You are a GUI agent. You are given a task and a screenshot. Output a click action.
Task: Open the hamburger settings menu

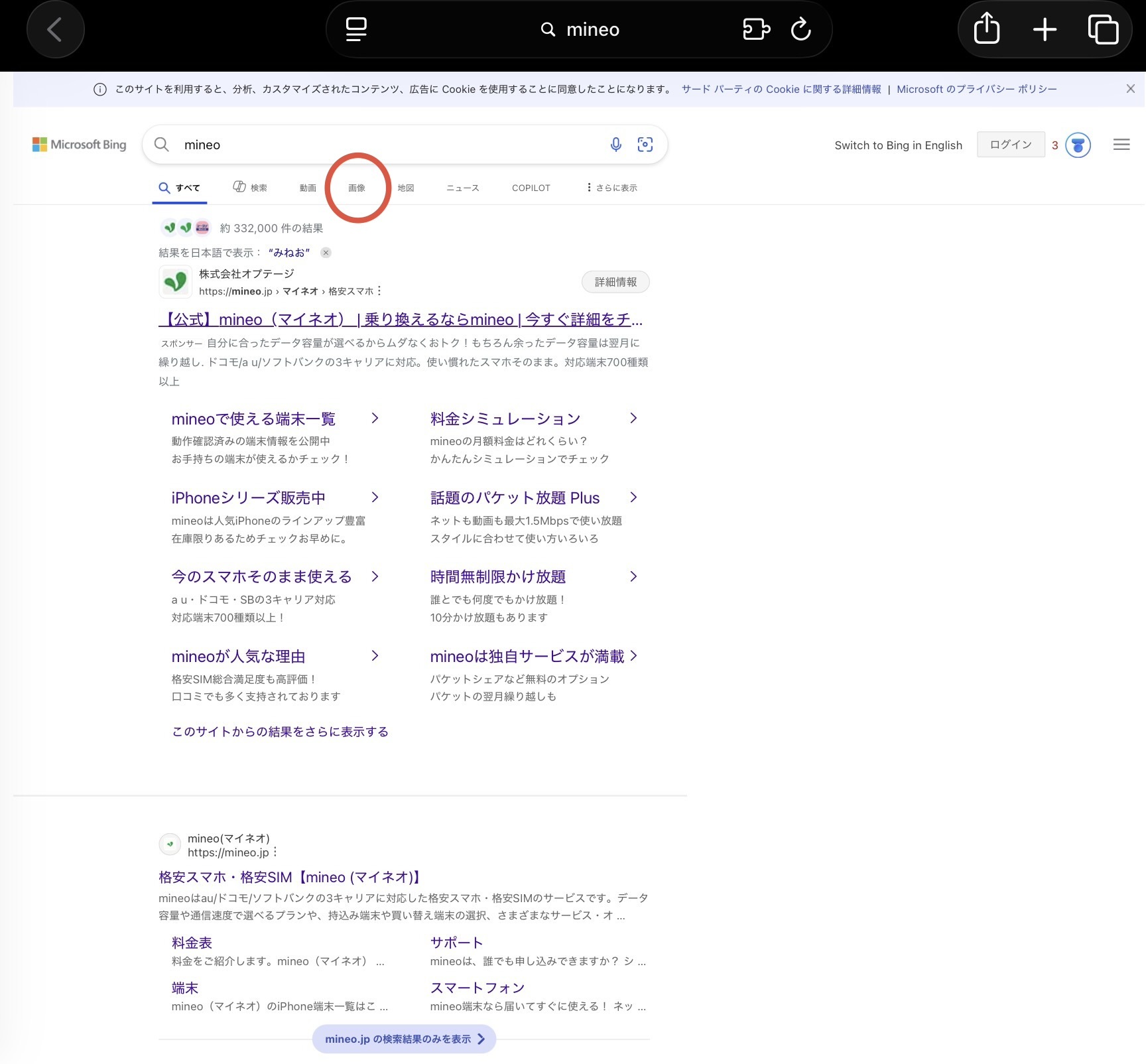[1121, 145]
